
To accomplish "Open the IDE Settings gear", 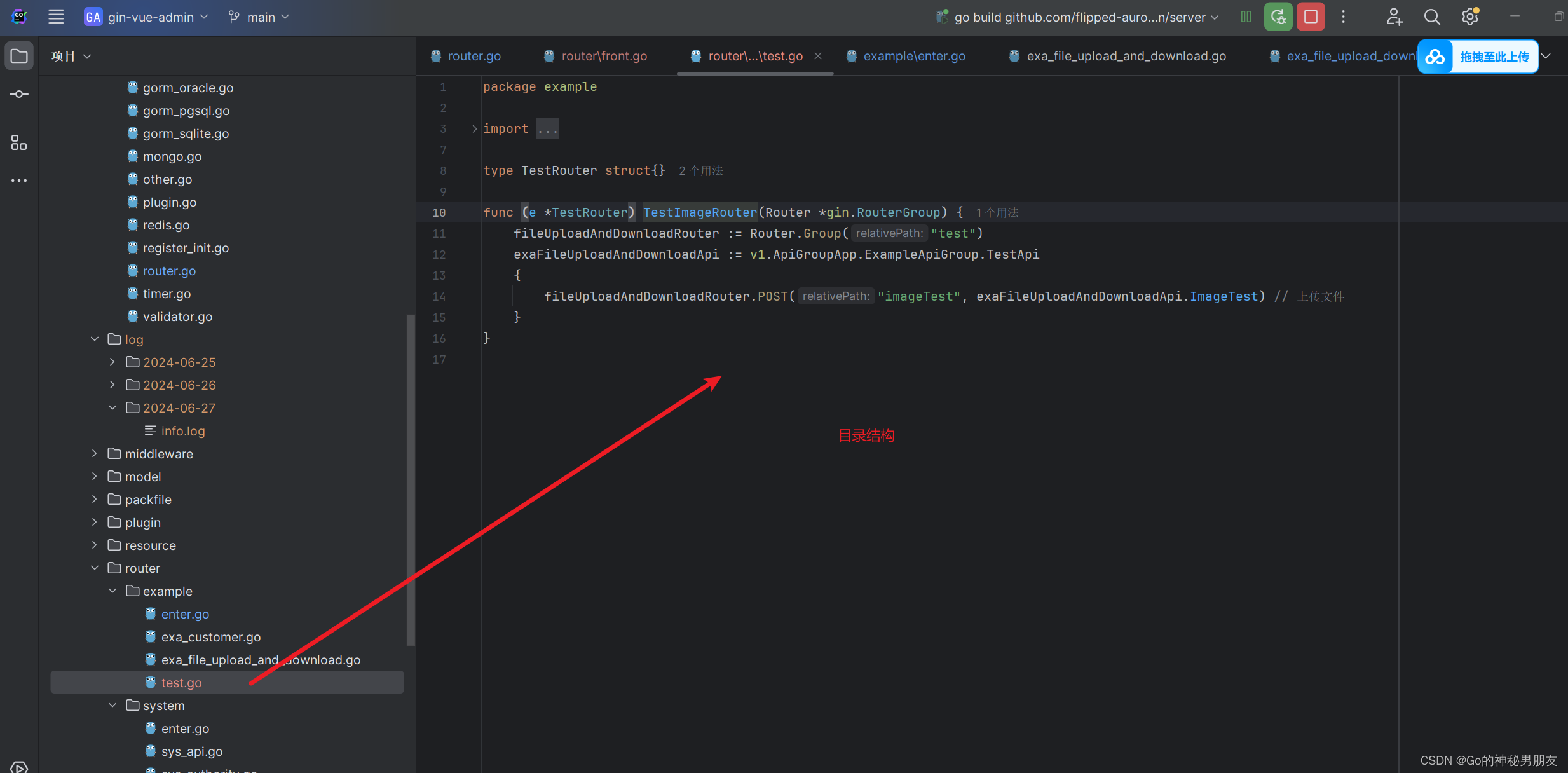I will [1470, 17].
